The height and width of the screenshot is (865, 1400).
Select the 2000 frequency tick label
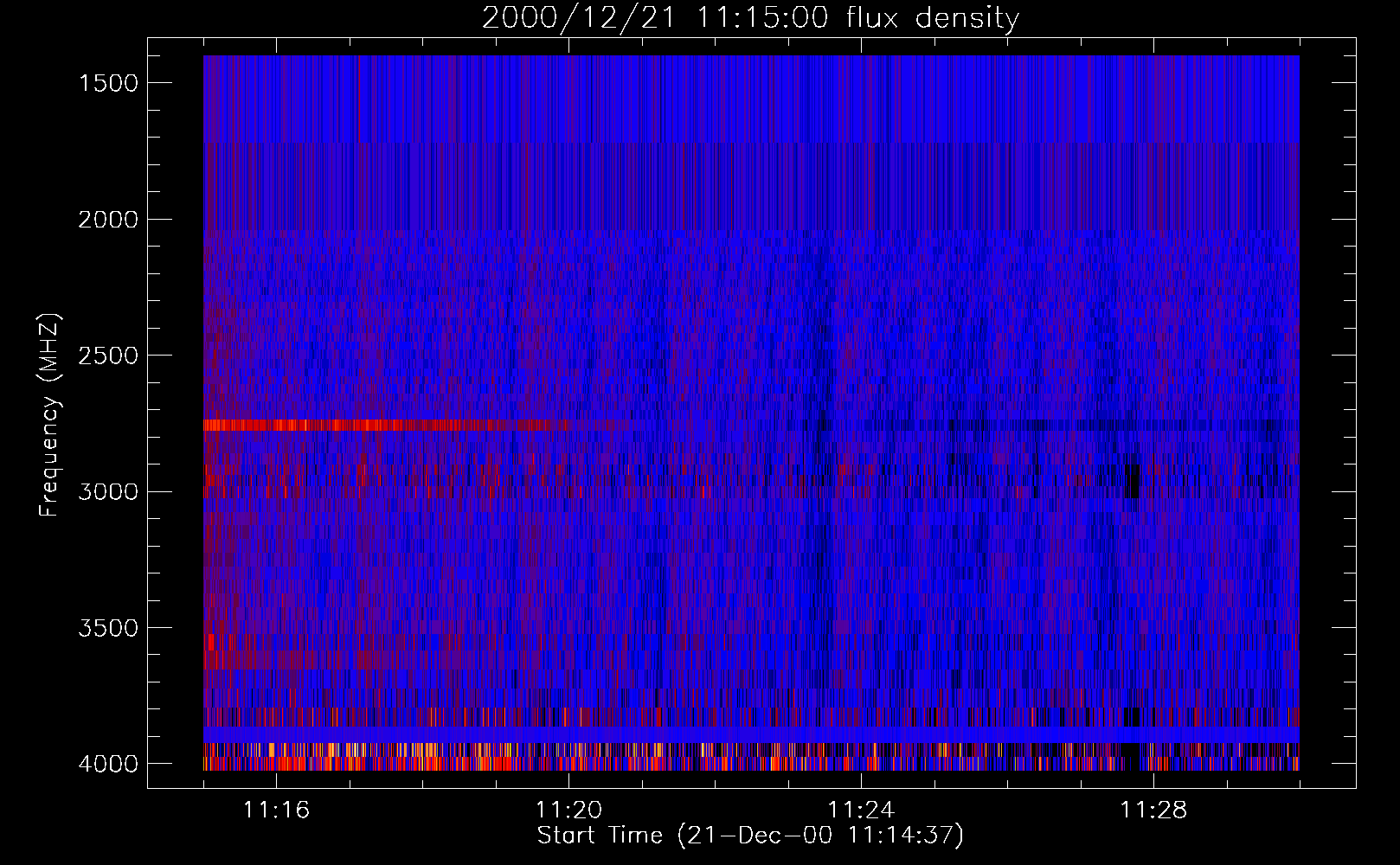point(108,220)
